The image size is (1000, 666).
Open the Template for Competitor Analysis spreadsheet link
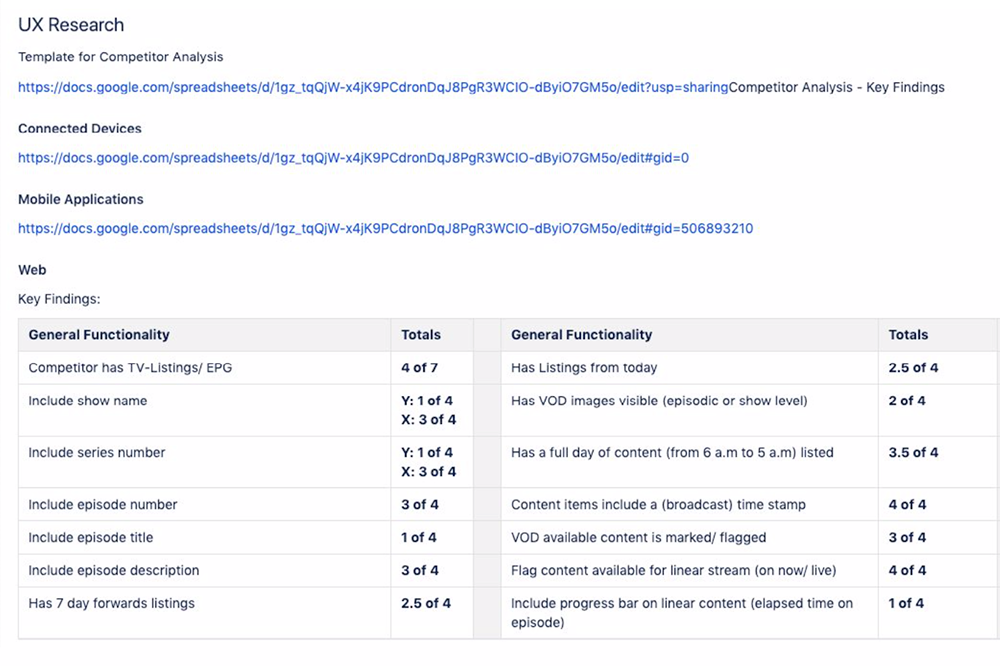click(373, 87)
